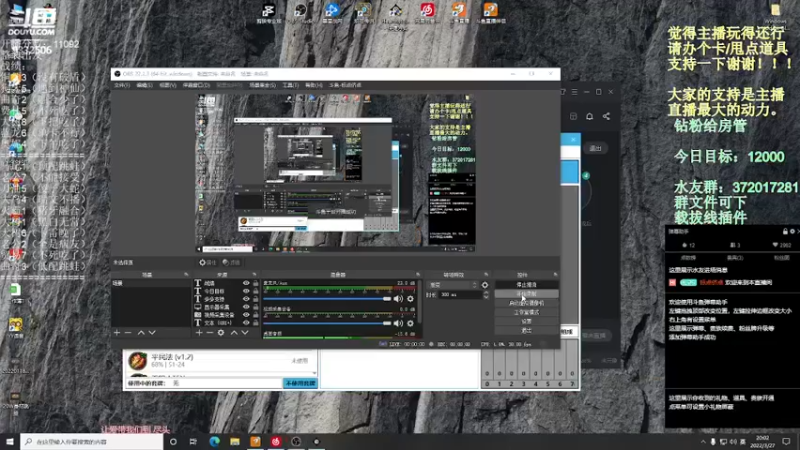Enable 工作室模式 in the controls panel

(x=527, y=312)
